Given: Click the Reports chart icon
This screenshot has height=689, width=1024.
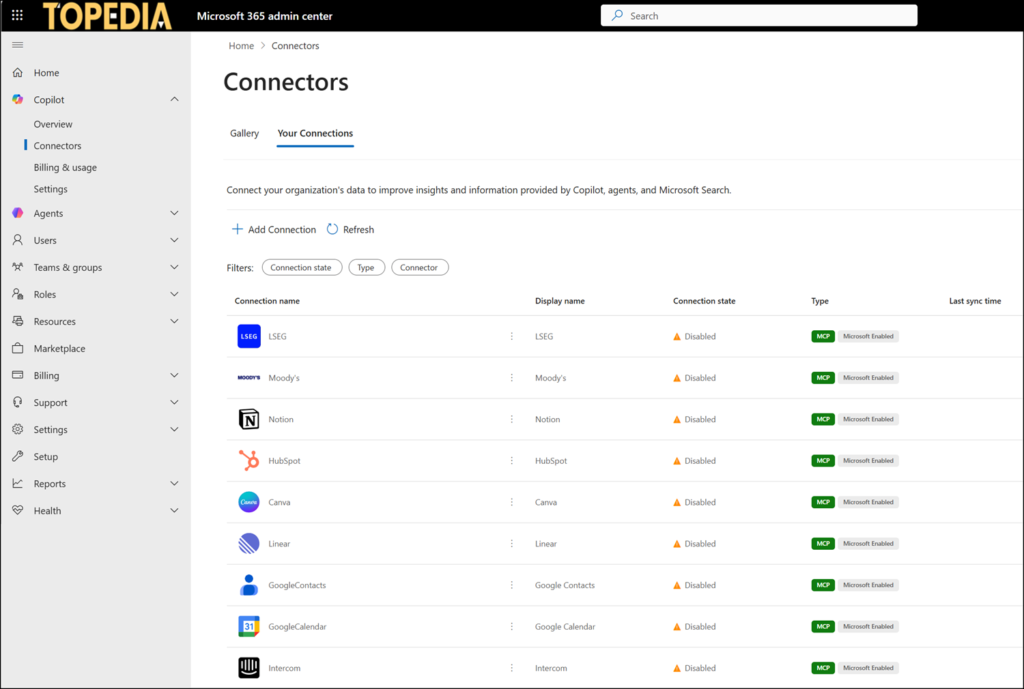Looking at the screenshot, I should (x=18, y=483).
